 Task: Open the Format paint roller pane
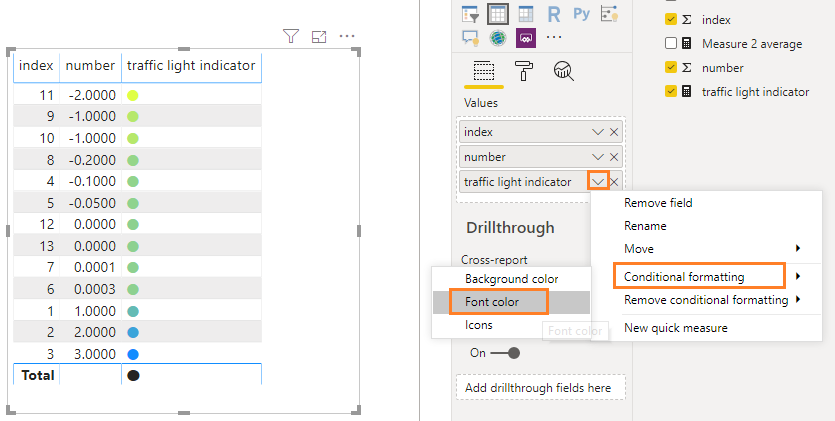coord(523,71)
